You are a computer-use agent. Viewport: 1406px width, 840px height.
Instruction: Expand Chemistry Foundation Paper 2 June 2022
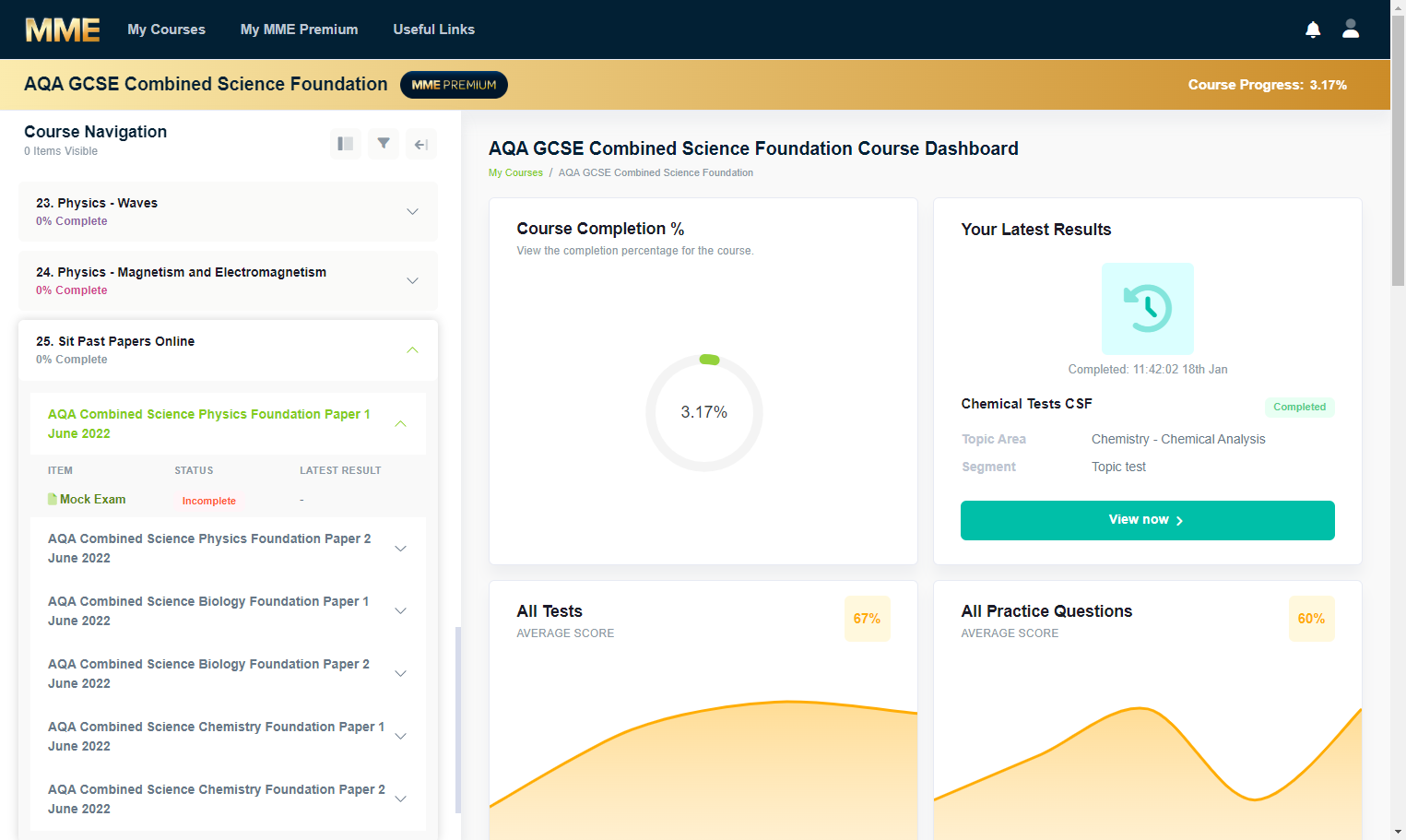(228, 799)
